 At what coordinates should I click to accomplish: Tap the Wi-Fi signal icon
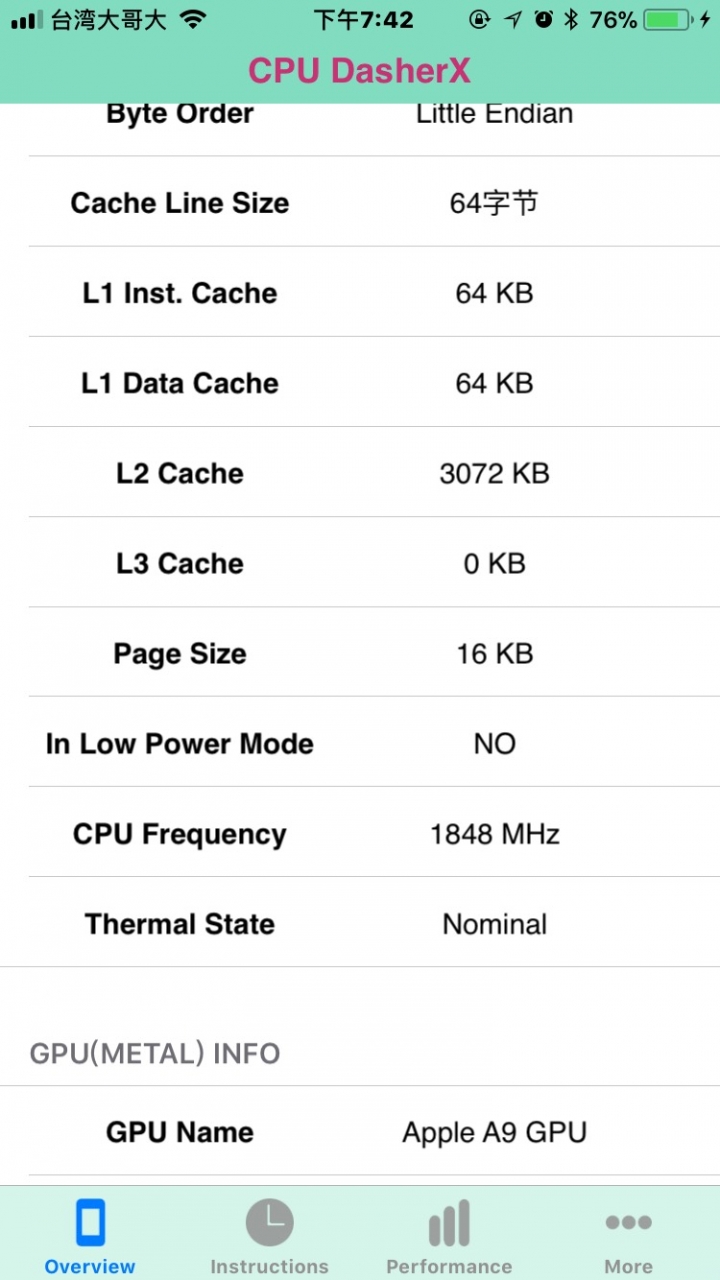195,19
